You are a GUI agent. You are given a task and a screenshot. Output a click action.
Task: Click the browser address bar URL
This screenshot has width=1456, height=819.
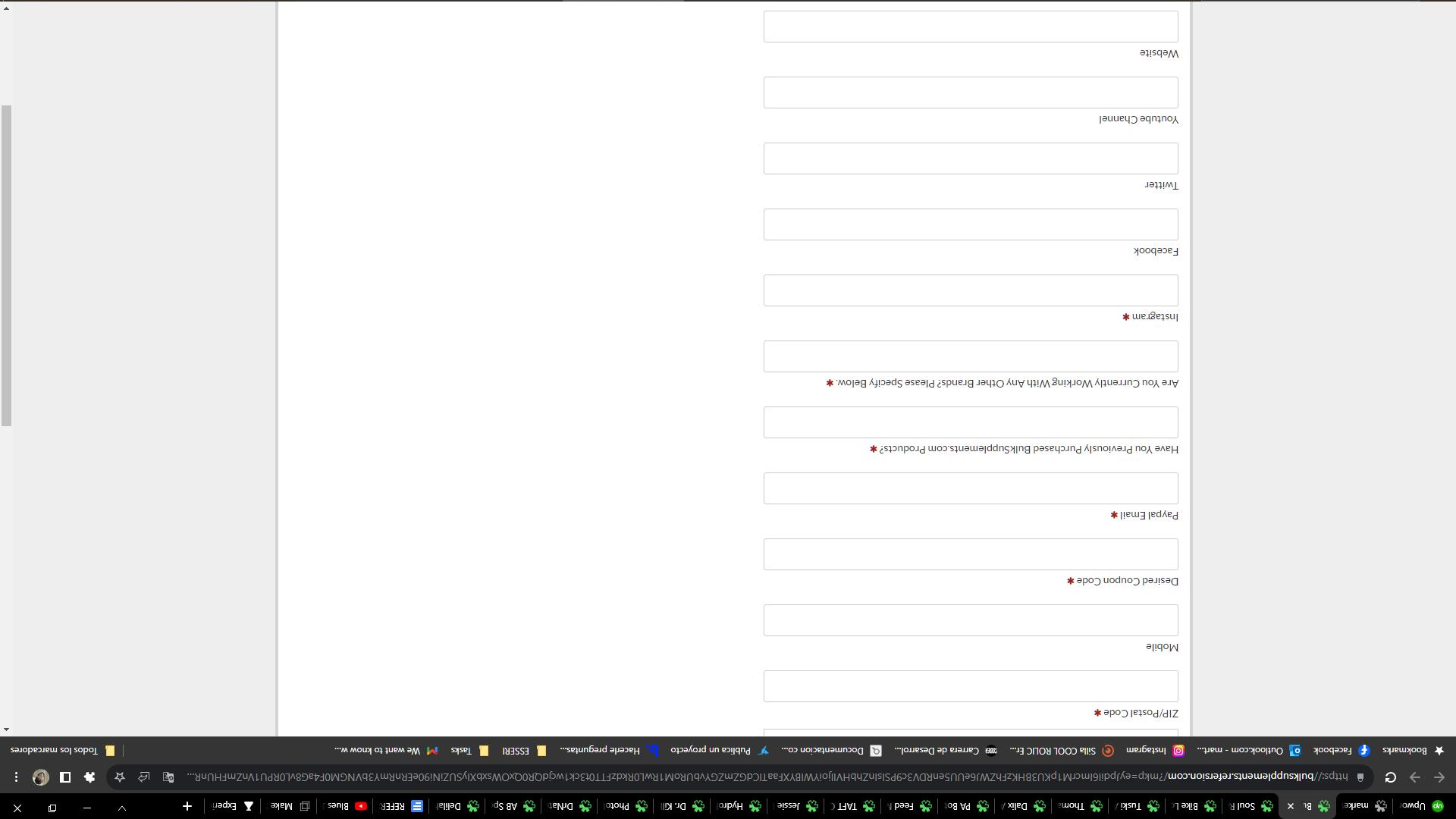point(766,777)
